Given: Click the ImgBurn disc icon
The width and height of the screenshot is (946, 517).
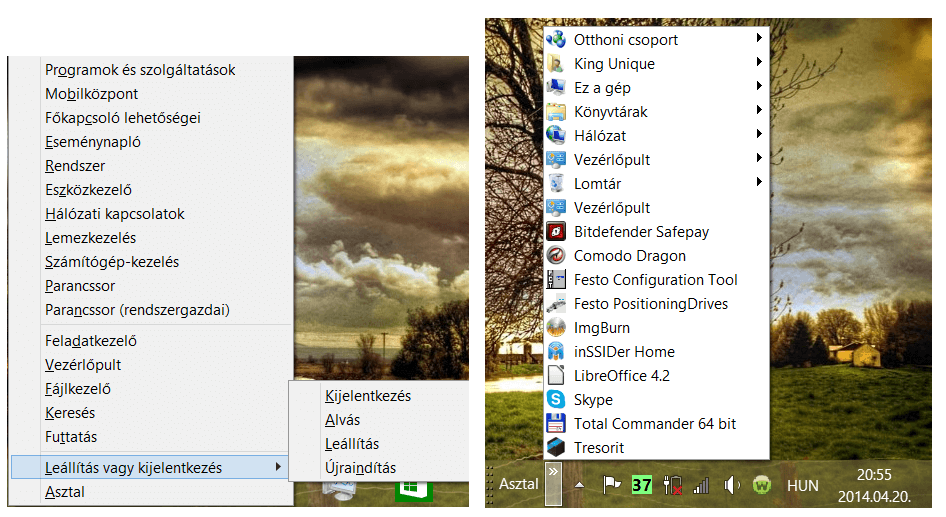Looking at the screenshot, I should pos(556,328).
